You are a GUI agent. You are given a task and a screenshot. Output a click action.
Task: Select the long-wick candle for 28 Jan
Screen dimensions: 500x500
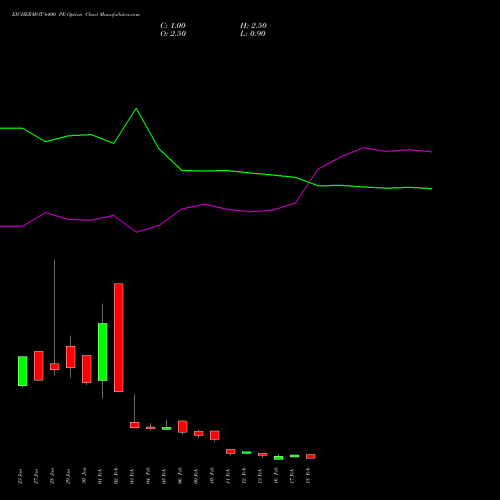55,366
